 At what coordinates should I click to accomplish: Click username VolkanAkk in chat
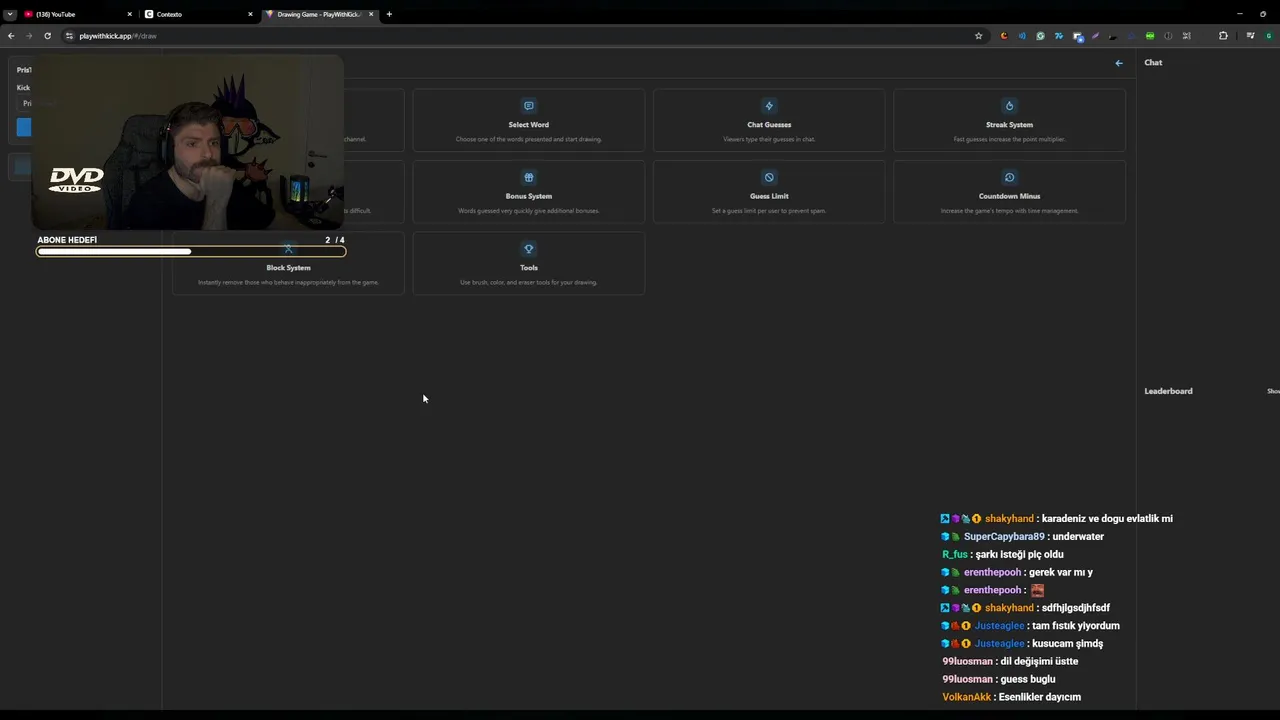pyautogui.click(x=967, y=697)
